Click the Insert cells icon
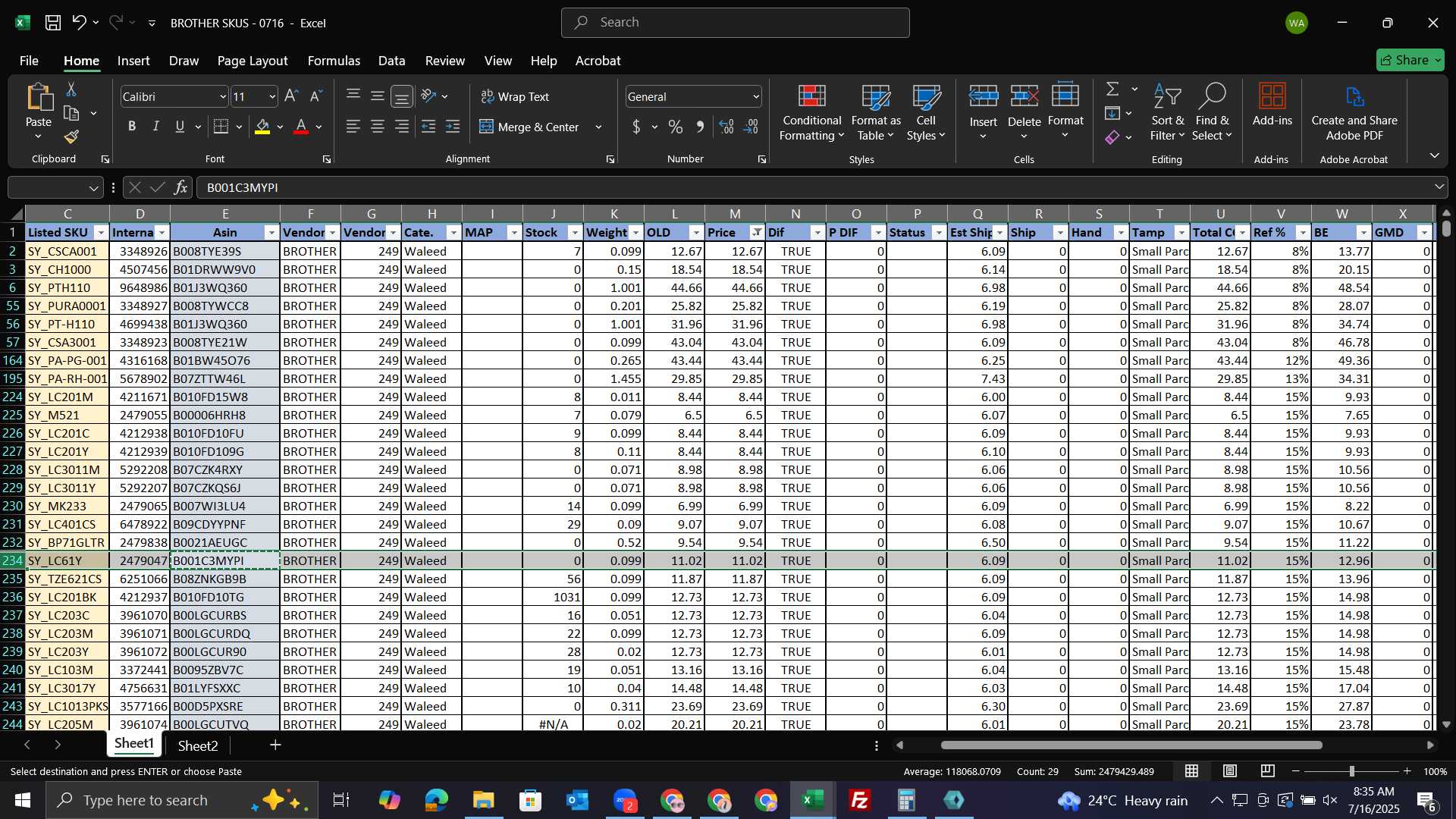This screenshot has width=1456, height=819. [984, 96]
